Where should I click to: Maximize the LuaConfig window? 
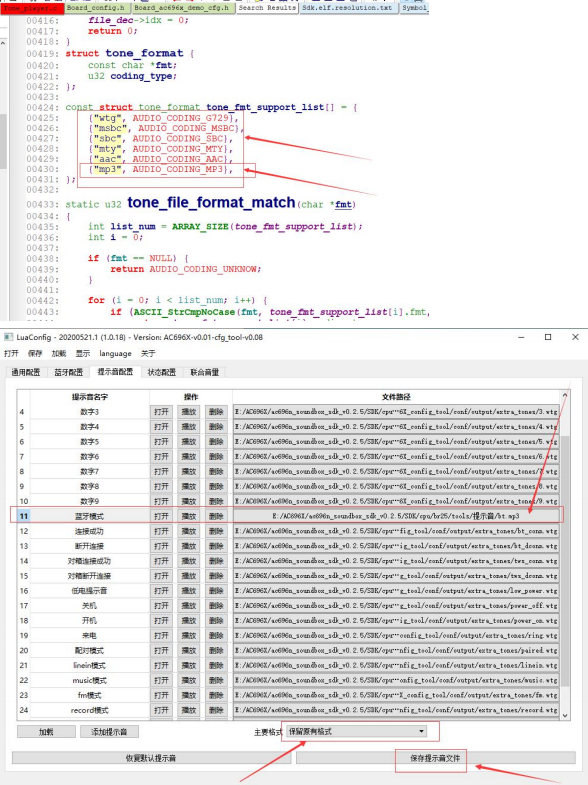click(x=548, y=337)
